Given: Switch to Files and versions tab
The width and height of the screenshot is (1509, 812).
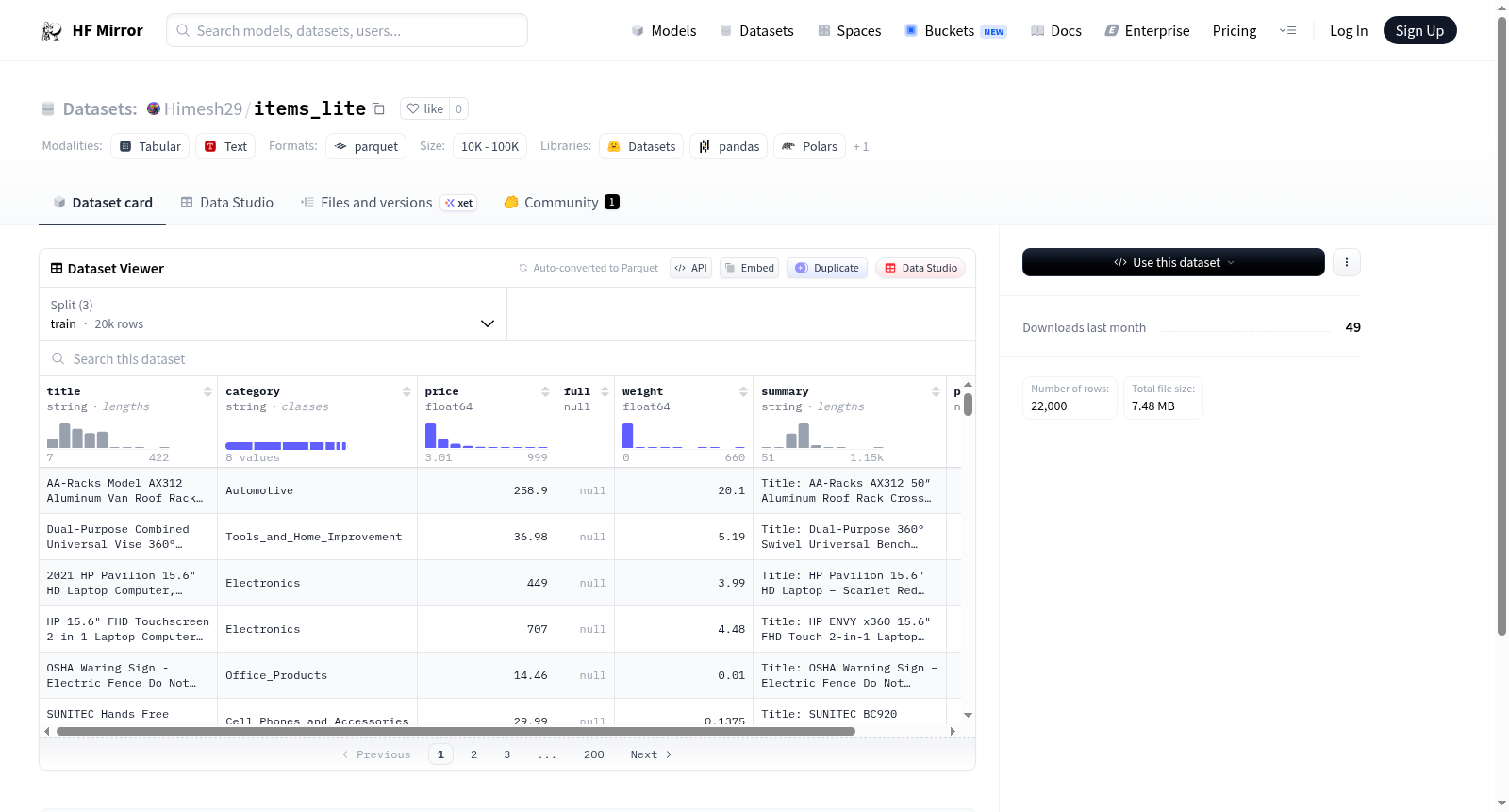Looking at the screenshot, I should pos(389,203).
